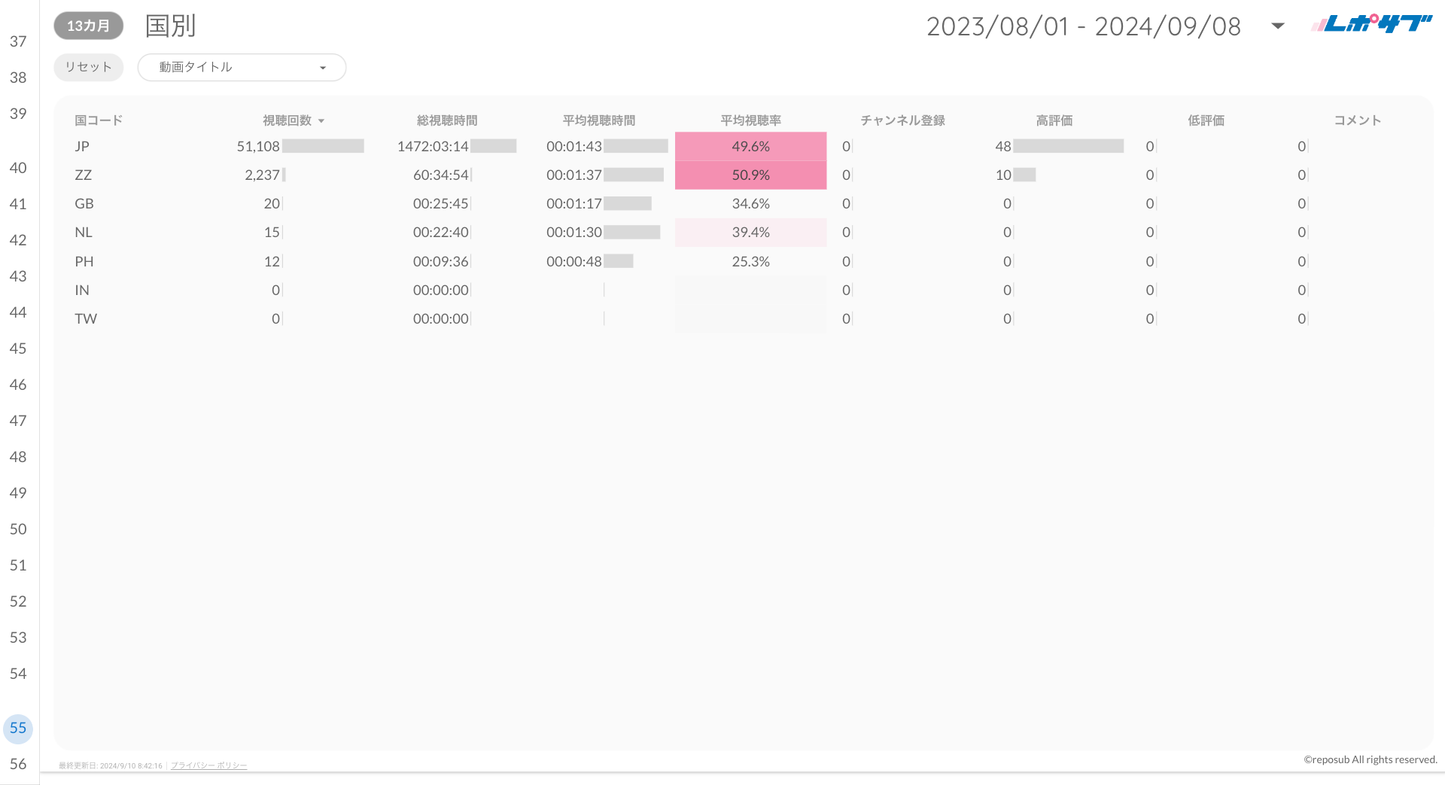Click the 48 likes value for JP
This screenshot has height=785, width=1445.
[1003, 146]
